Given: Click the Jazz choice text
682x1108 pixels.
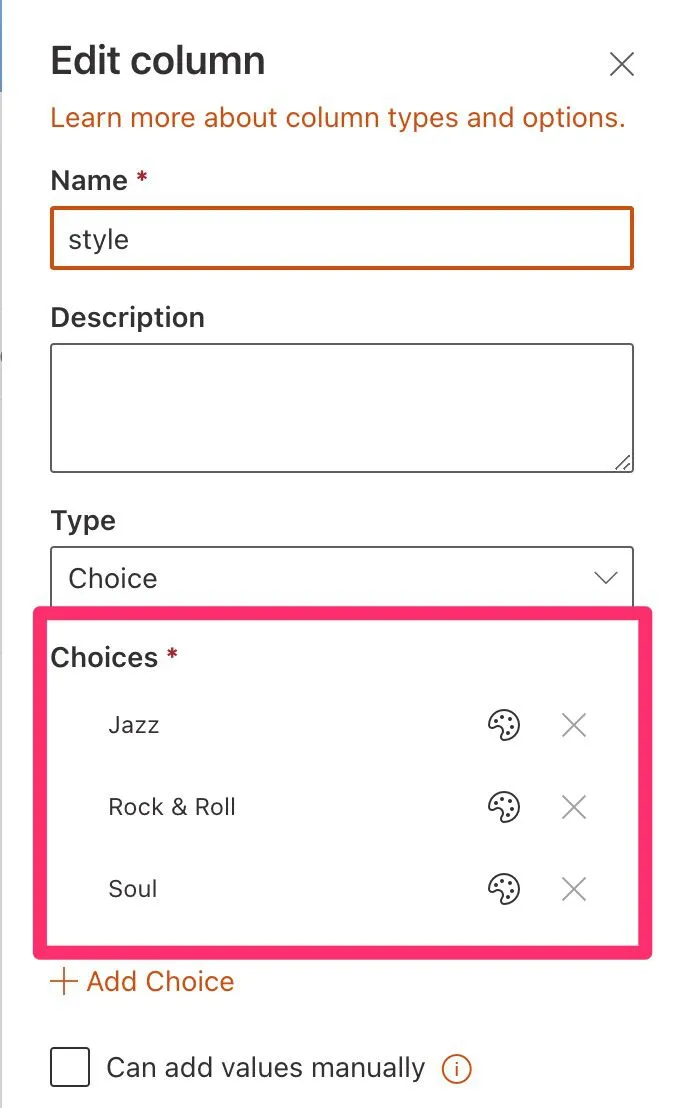Looking at the screenshot, I should pos(134,725).
